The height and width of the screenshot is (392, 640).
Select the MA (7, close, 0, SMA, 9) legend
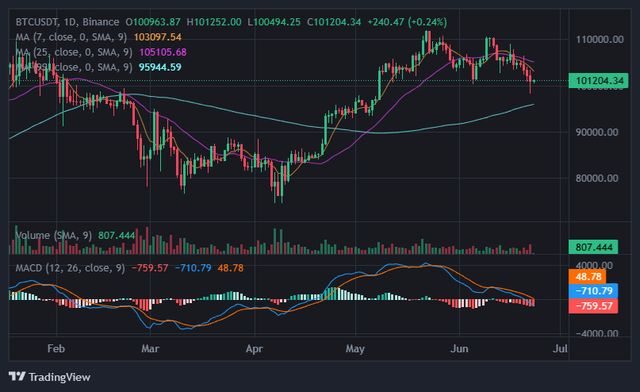coord(71,37)
